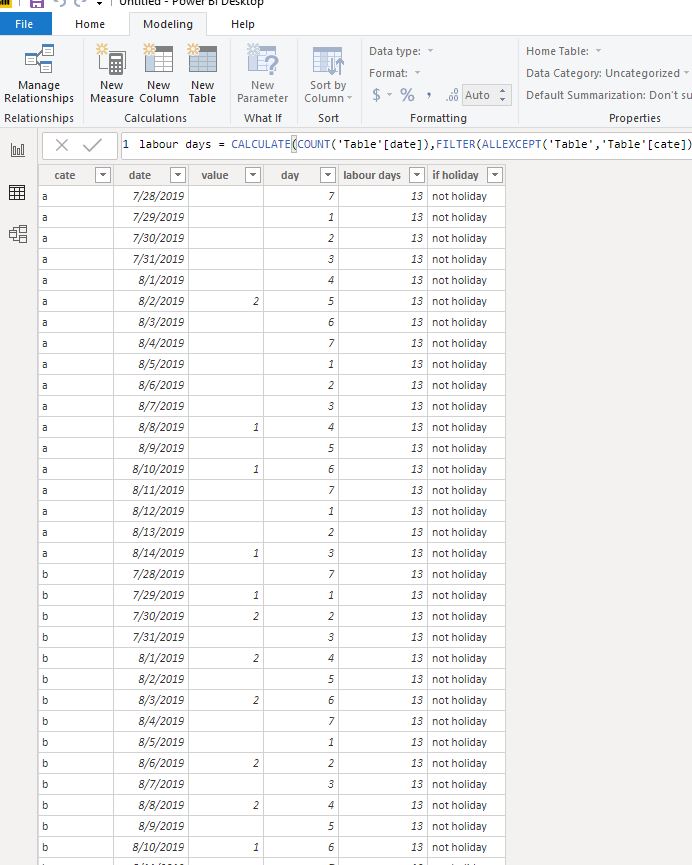Screen dimensions: 692x865
Task: Click inside the DAX formula bar
Action: coord(406,145)
